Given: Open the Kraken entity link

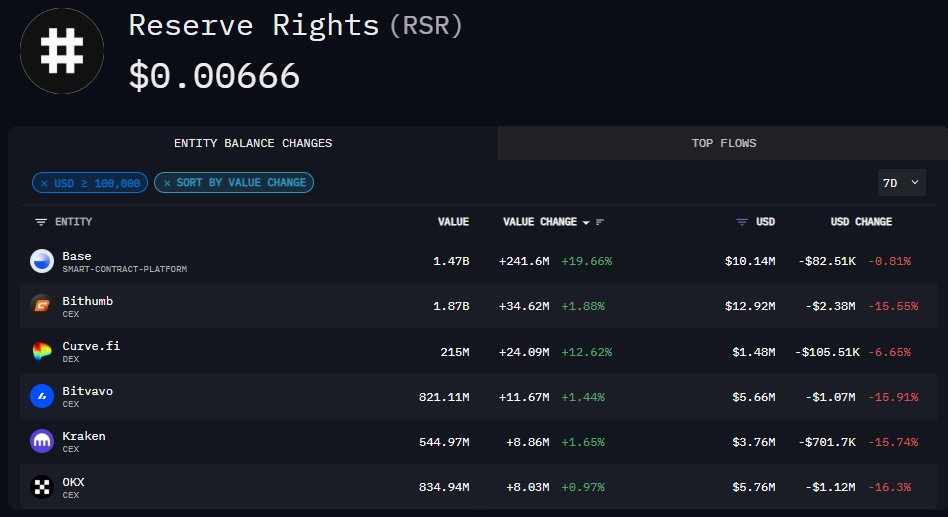Looking at the screenshot, I should (x=83, y=436).
